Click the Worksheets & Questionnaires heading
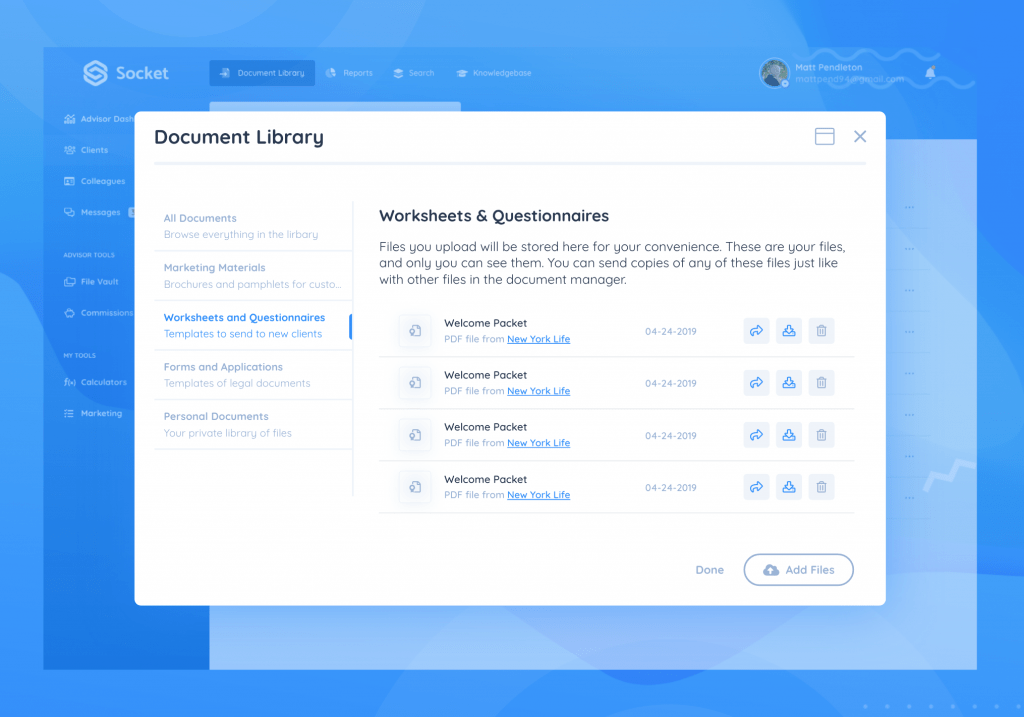The image size is (1024, 717). click(494, 216)
